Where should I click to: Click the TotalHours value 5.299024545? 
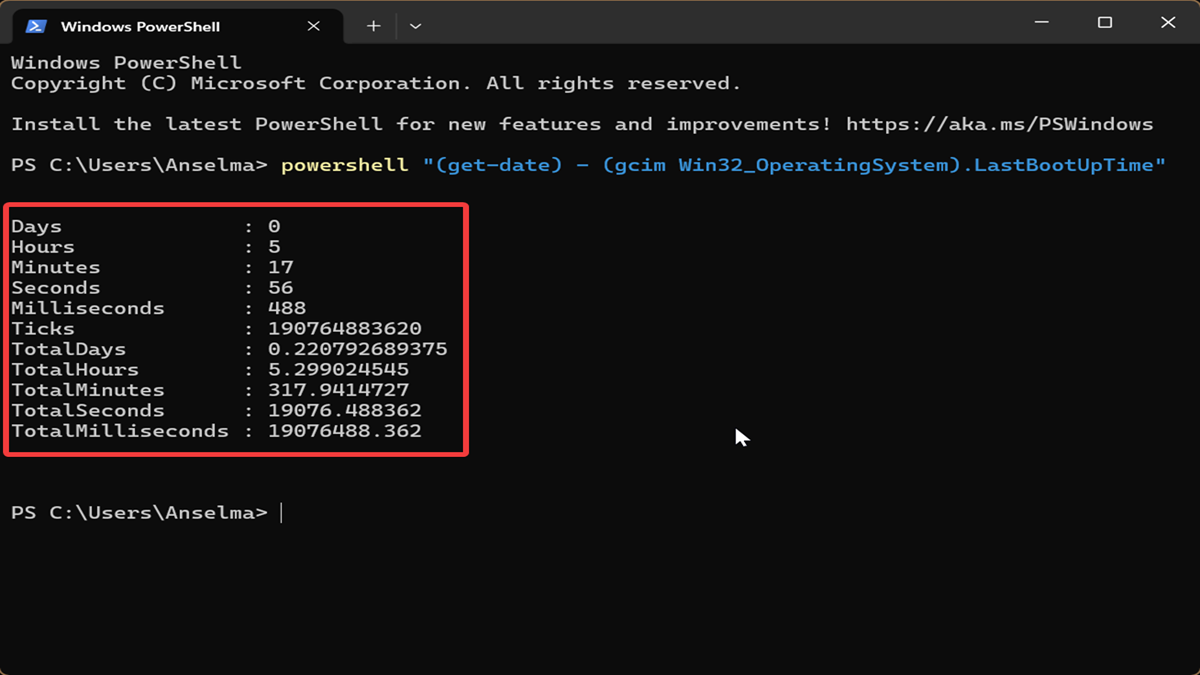pos(339,370)
